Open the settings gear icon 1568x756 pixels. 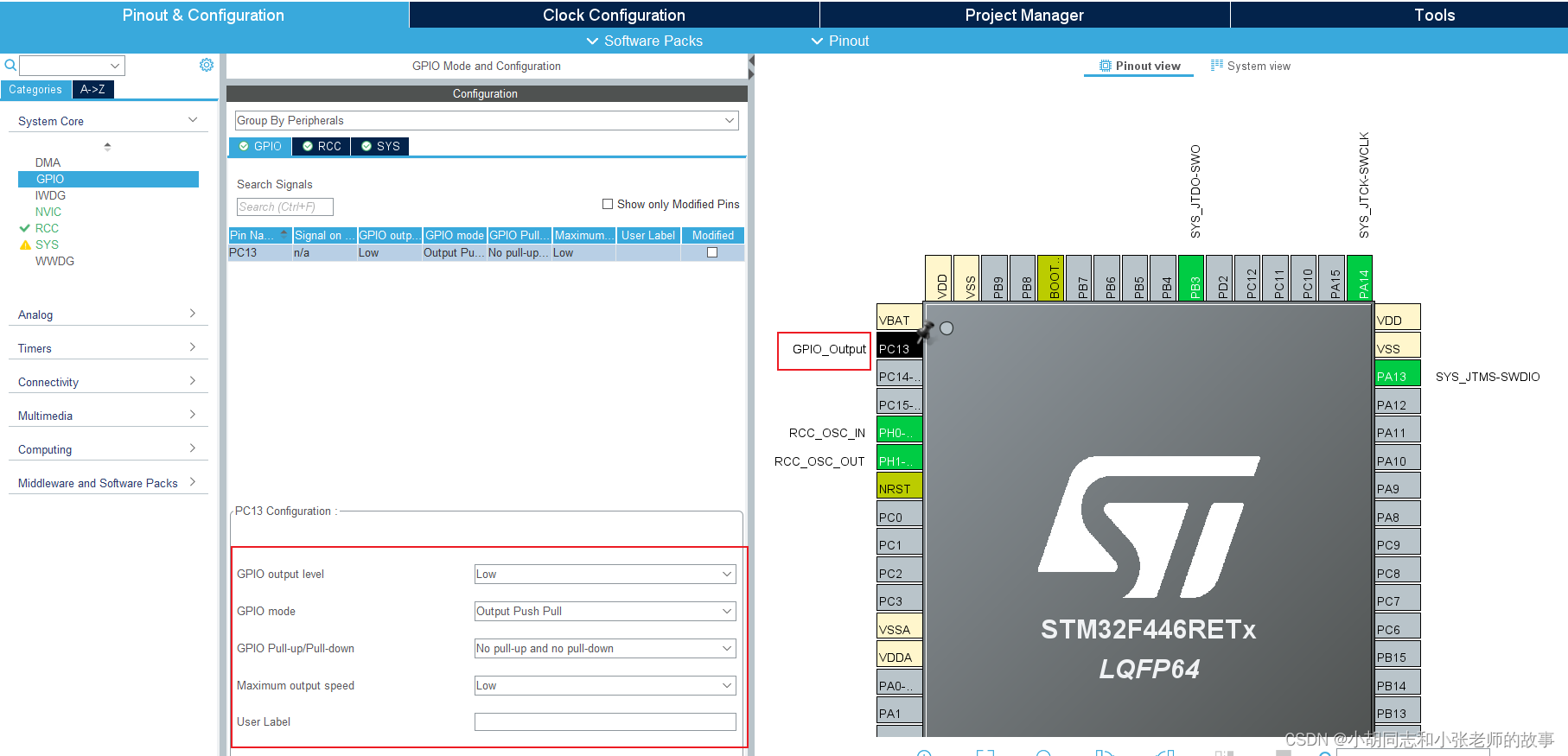(x=207, y=65)
